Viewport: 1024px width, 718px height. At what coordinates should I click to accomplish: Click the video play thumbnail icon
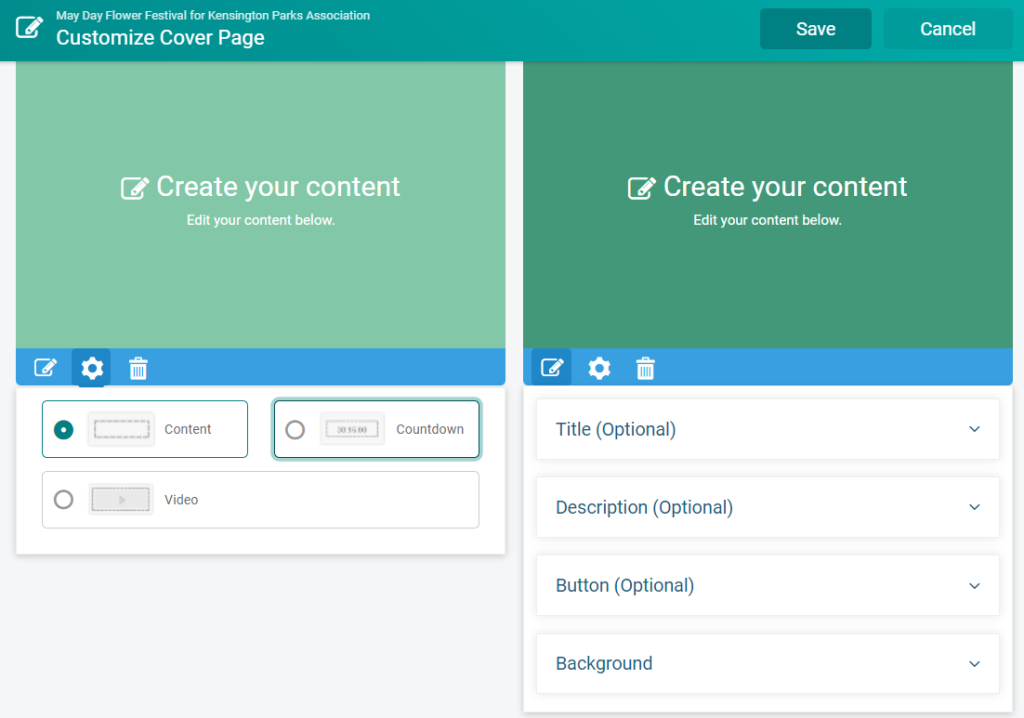121,500
